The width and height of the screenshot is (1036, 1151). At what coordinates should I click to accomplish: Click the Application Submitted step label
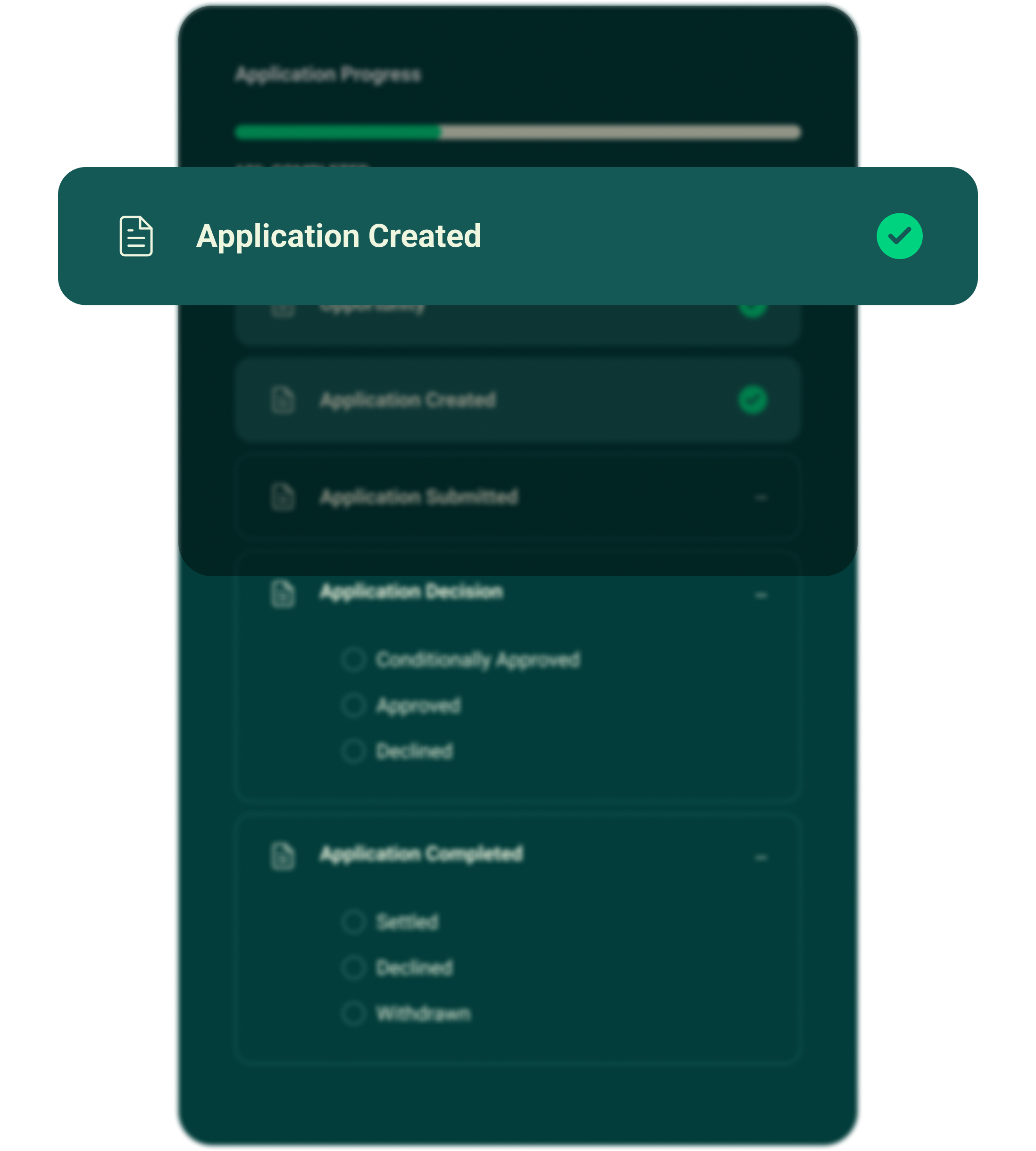pos(419,497)
